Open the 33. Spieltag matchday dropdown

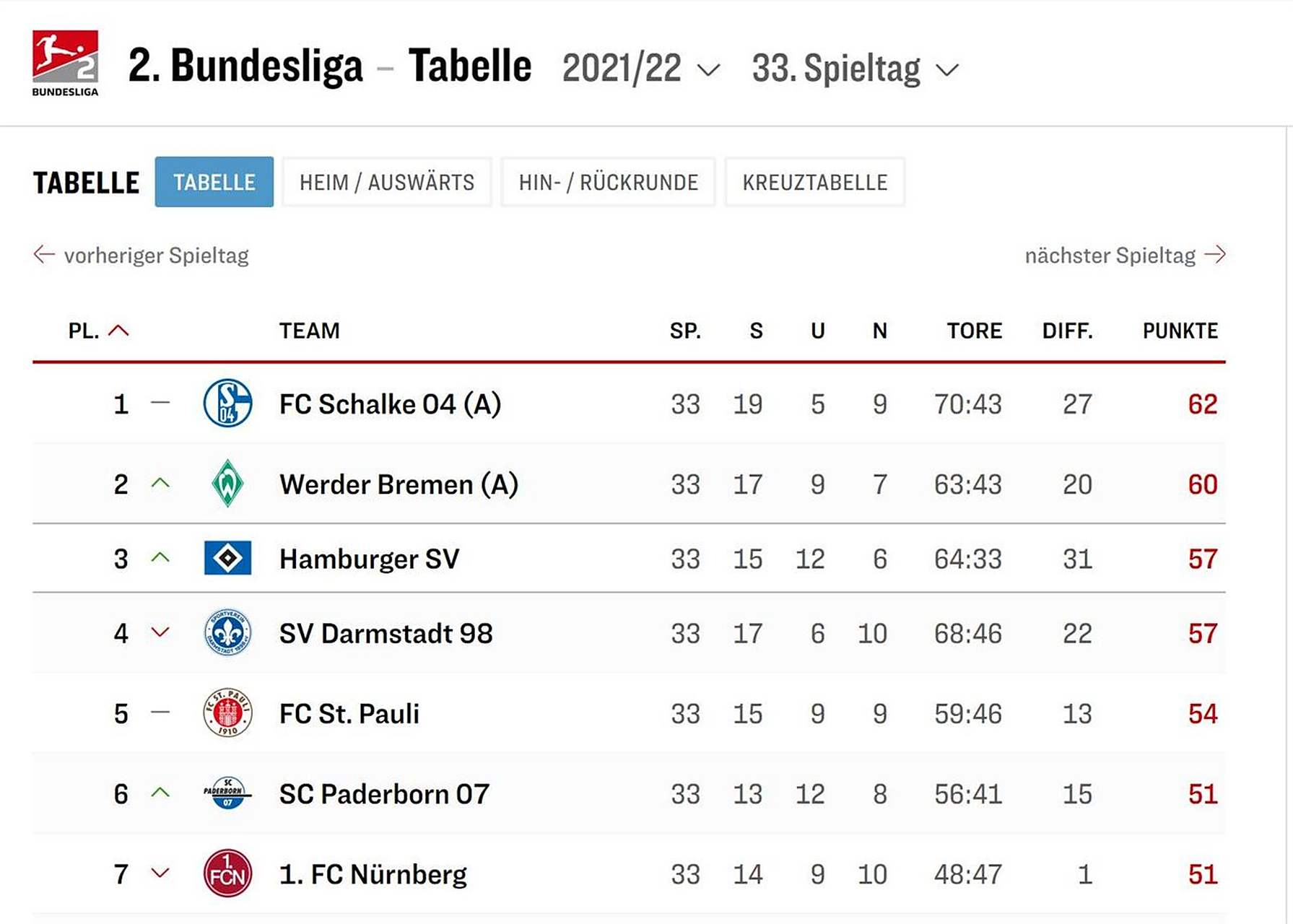click(x=856, y=69)
